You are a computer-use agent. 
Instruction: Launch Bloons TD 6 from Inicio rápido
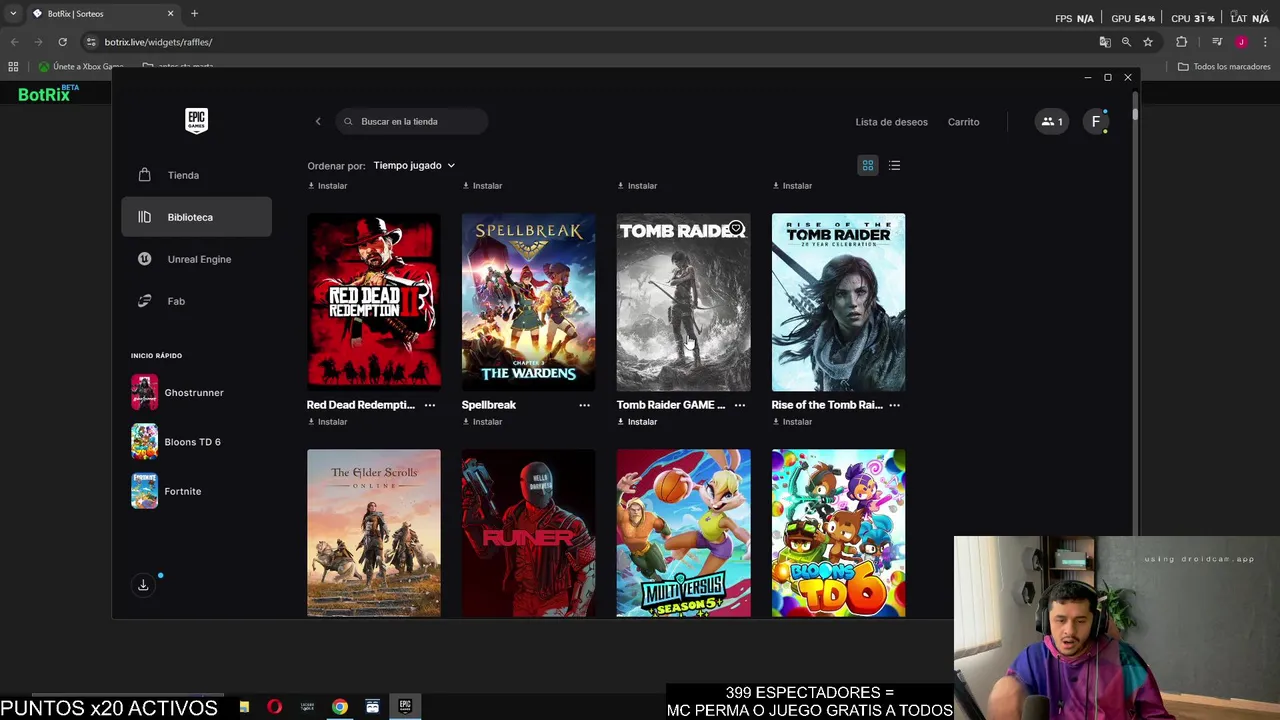(177, 442)
